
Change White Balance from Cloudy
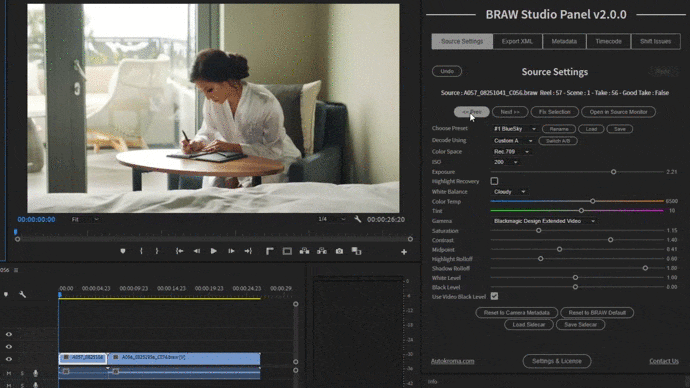click(x=510, y=192)
